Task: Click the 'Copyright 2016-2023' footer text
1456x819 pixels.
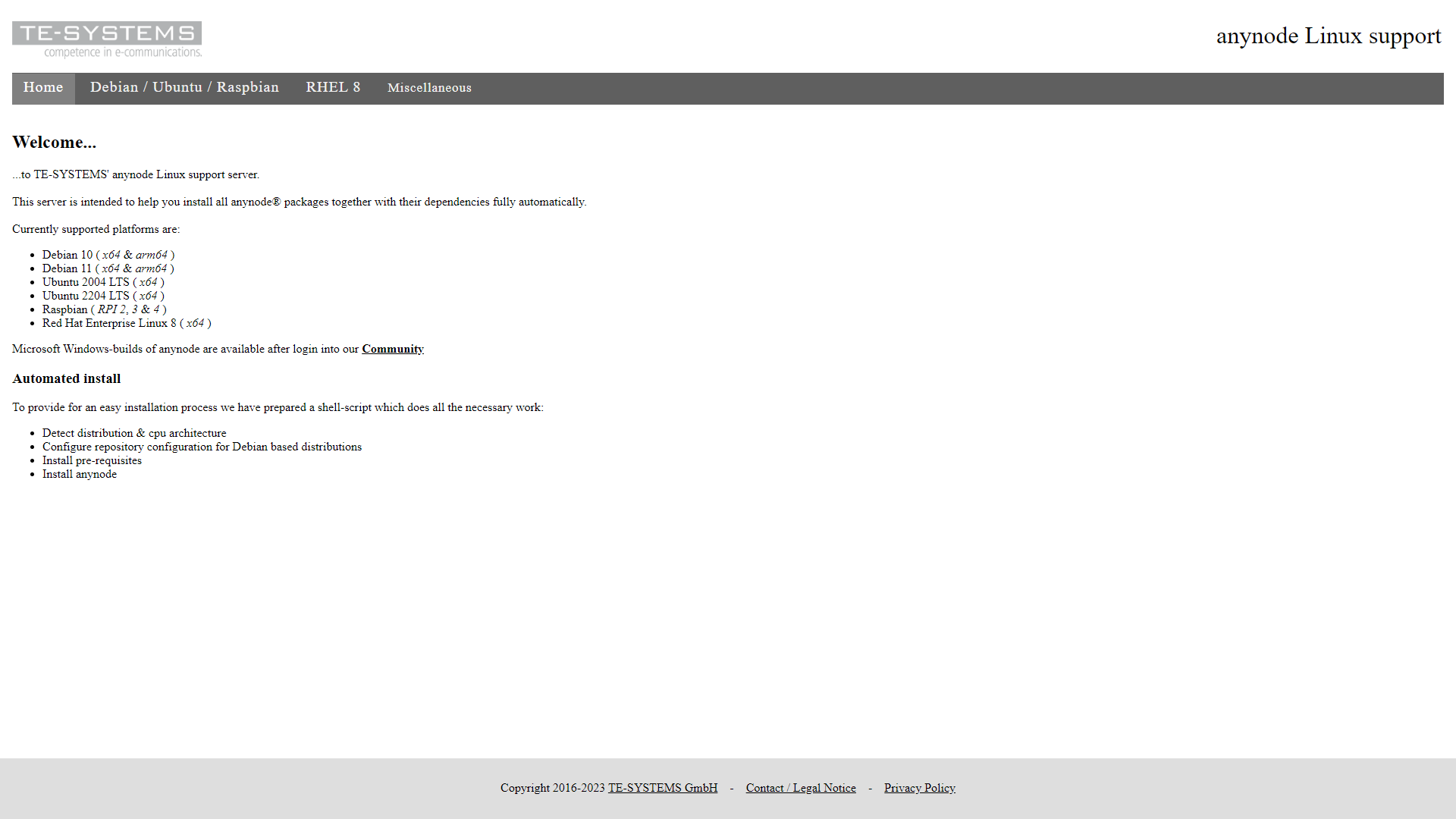Action: click(553, 788)
